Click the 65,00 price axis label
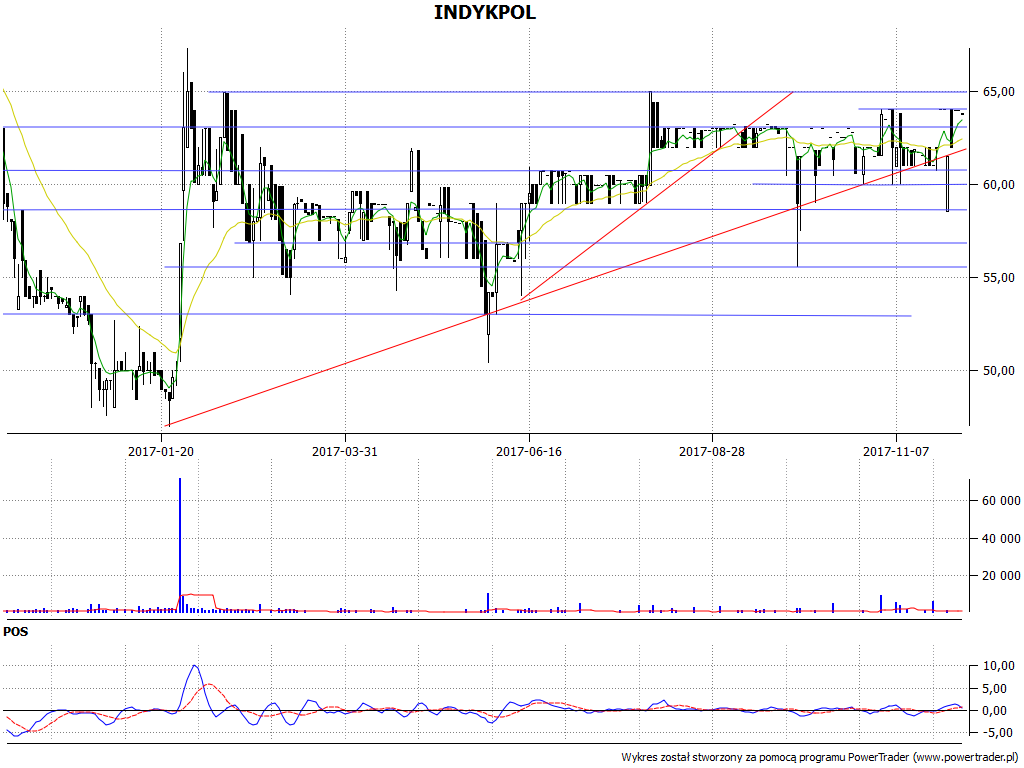This screenshot has width=1024, height=768. coord(999,92)
